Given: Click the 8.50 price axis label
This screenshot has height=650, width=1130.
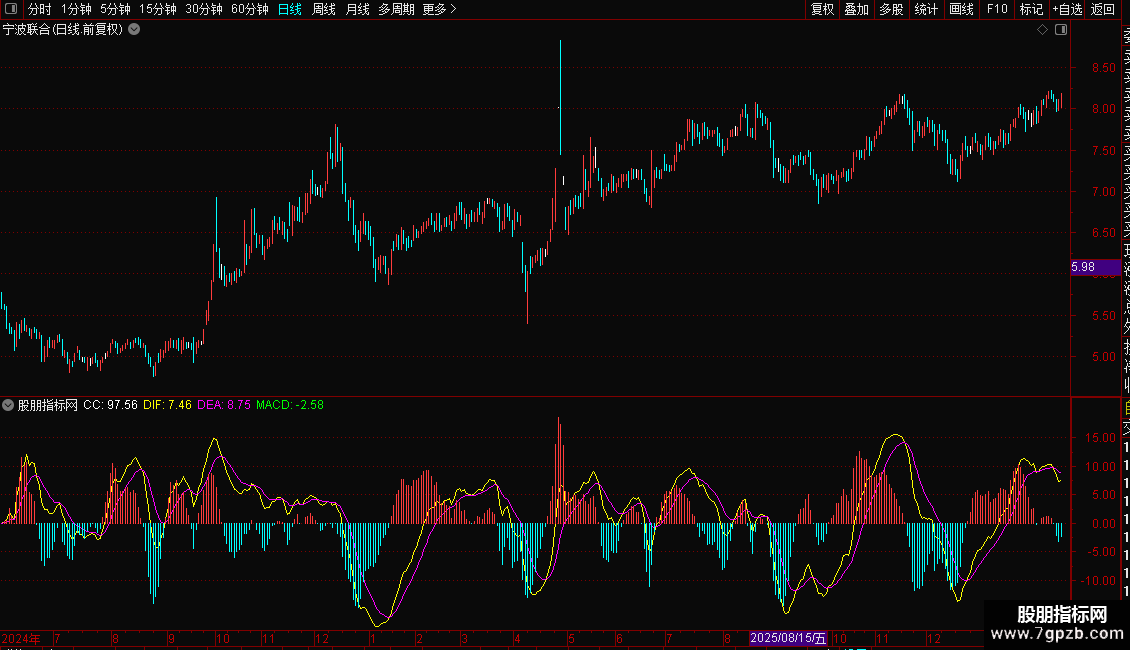Looking at the screenshot, I should (1103, 68).
